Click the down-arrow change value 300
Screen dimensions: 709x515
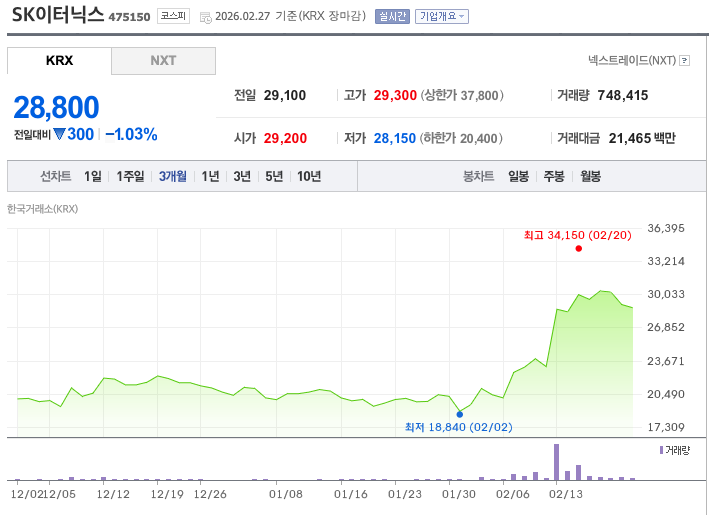click(74, 134)
